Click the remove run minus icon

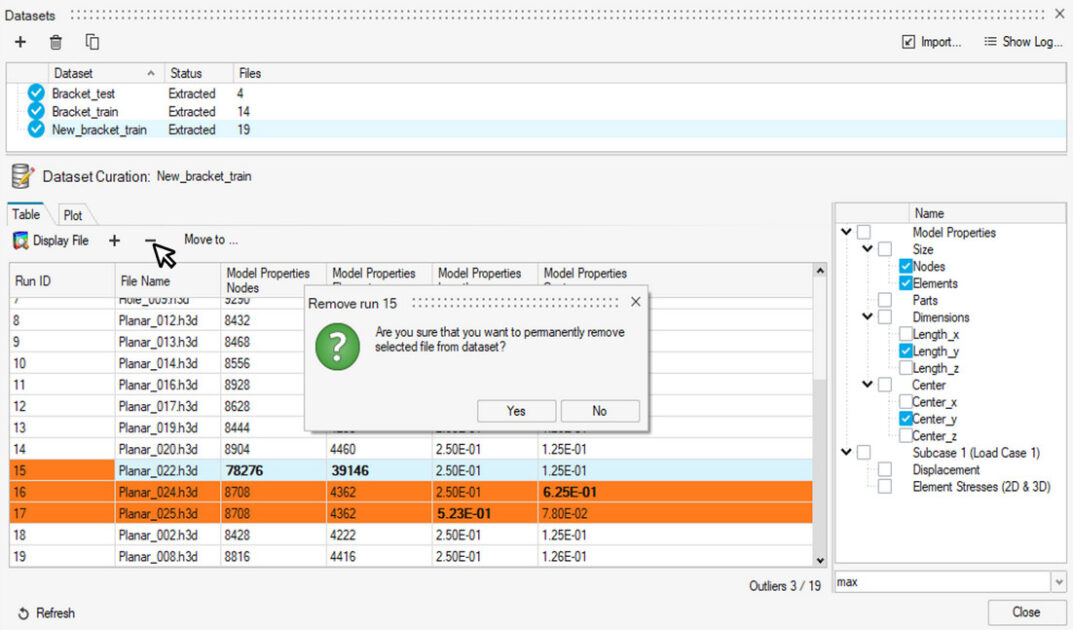[x=150, y=241]
